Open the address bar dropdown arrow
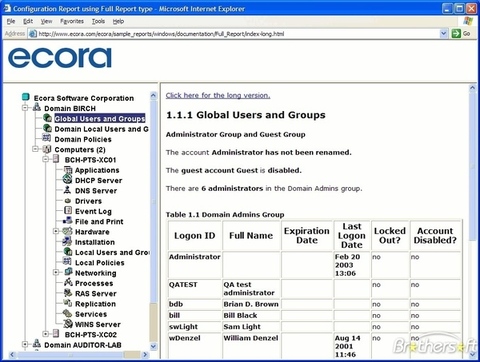The height and width of the screenshot is (362, 480). [x=443, y=33]
